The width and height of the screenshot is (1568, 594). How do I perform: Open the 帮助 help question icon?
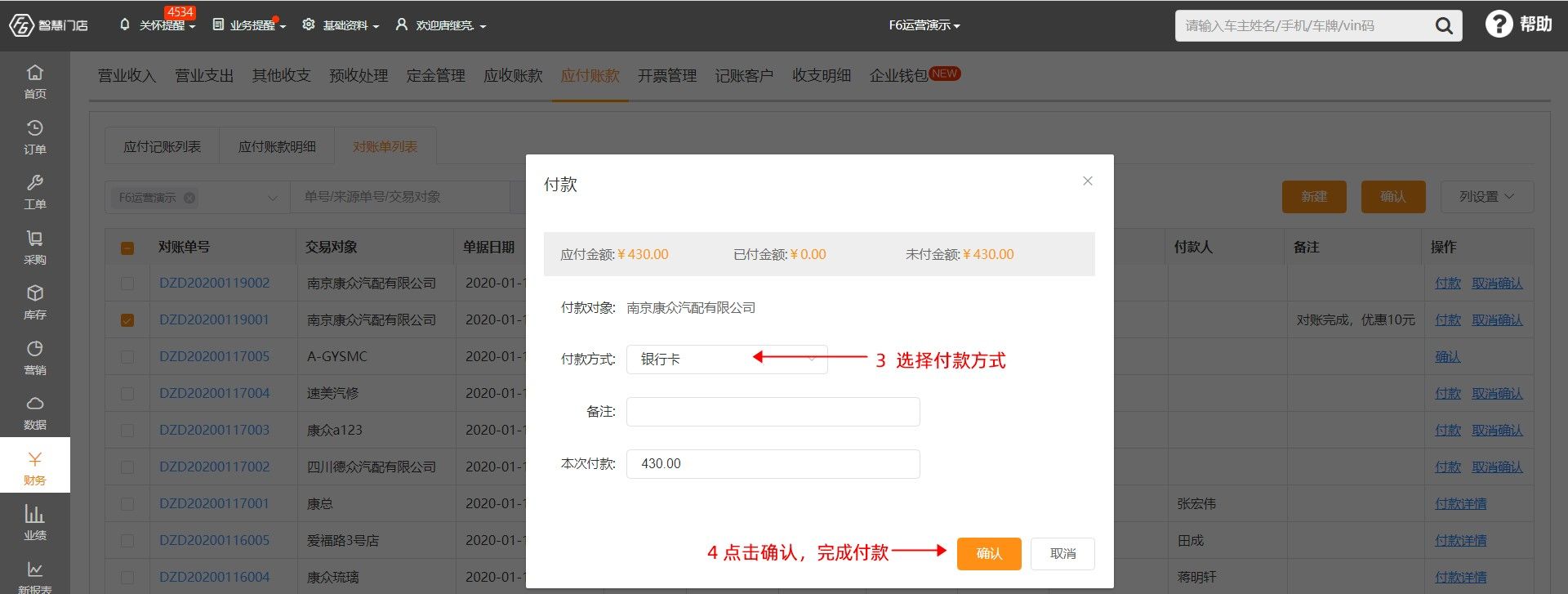1499,25
